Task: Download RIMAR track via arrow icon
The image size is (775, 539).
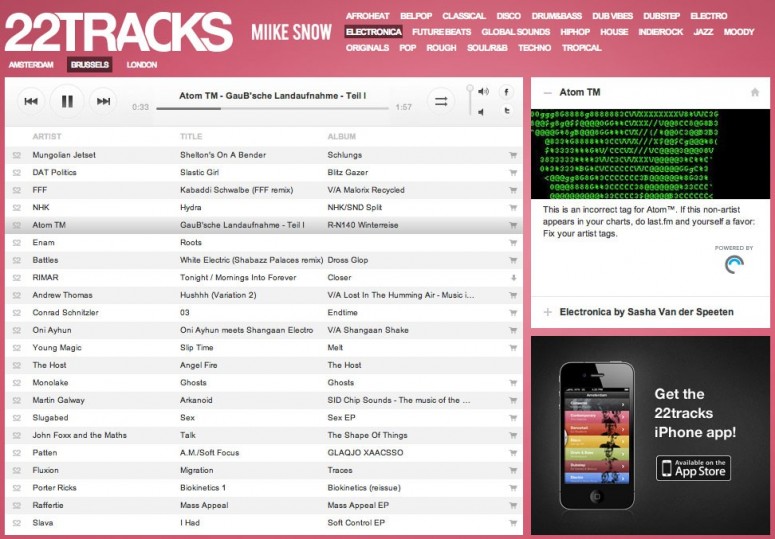Action: click(x=514, y=278)
